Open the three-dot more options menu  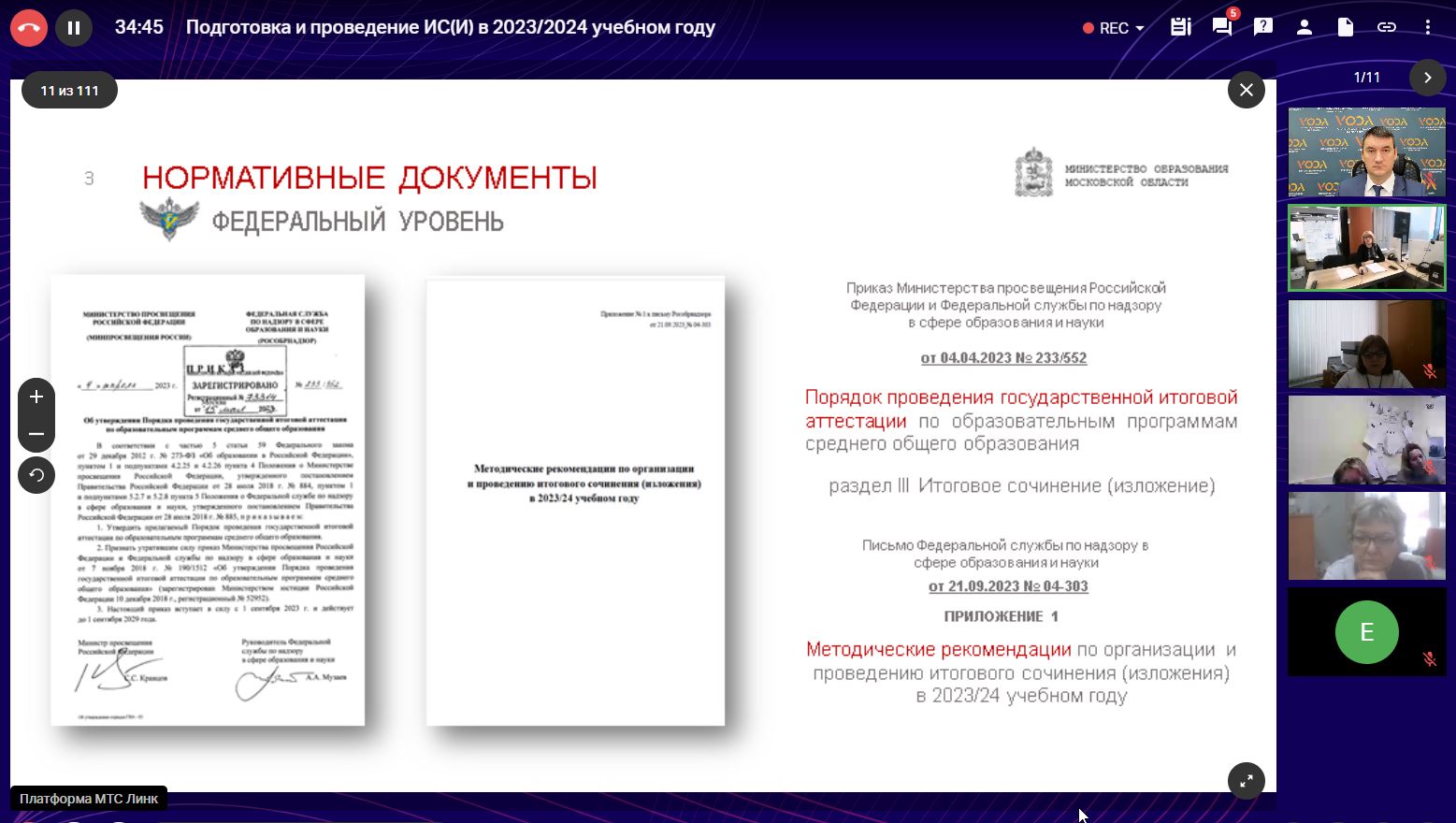(x=1427, y=27)
